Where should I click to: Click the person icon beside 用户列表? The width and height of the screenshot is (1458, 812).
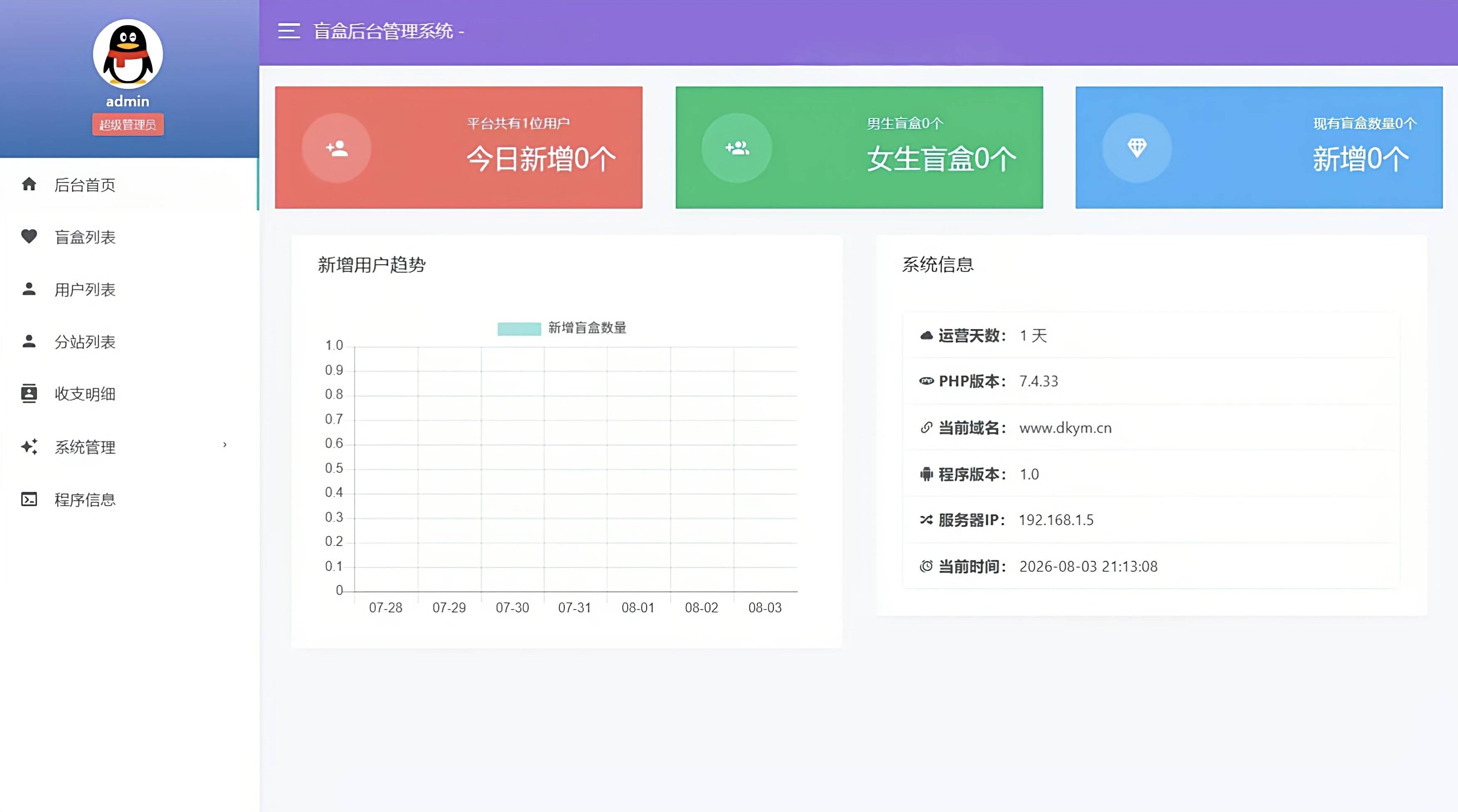(x=29, y=289)
